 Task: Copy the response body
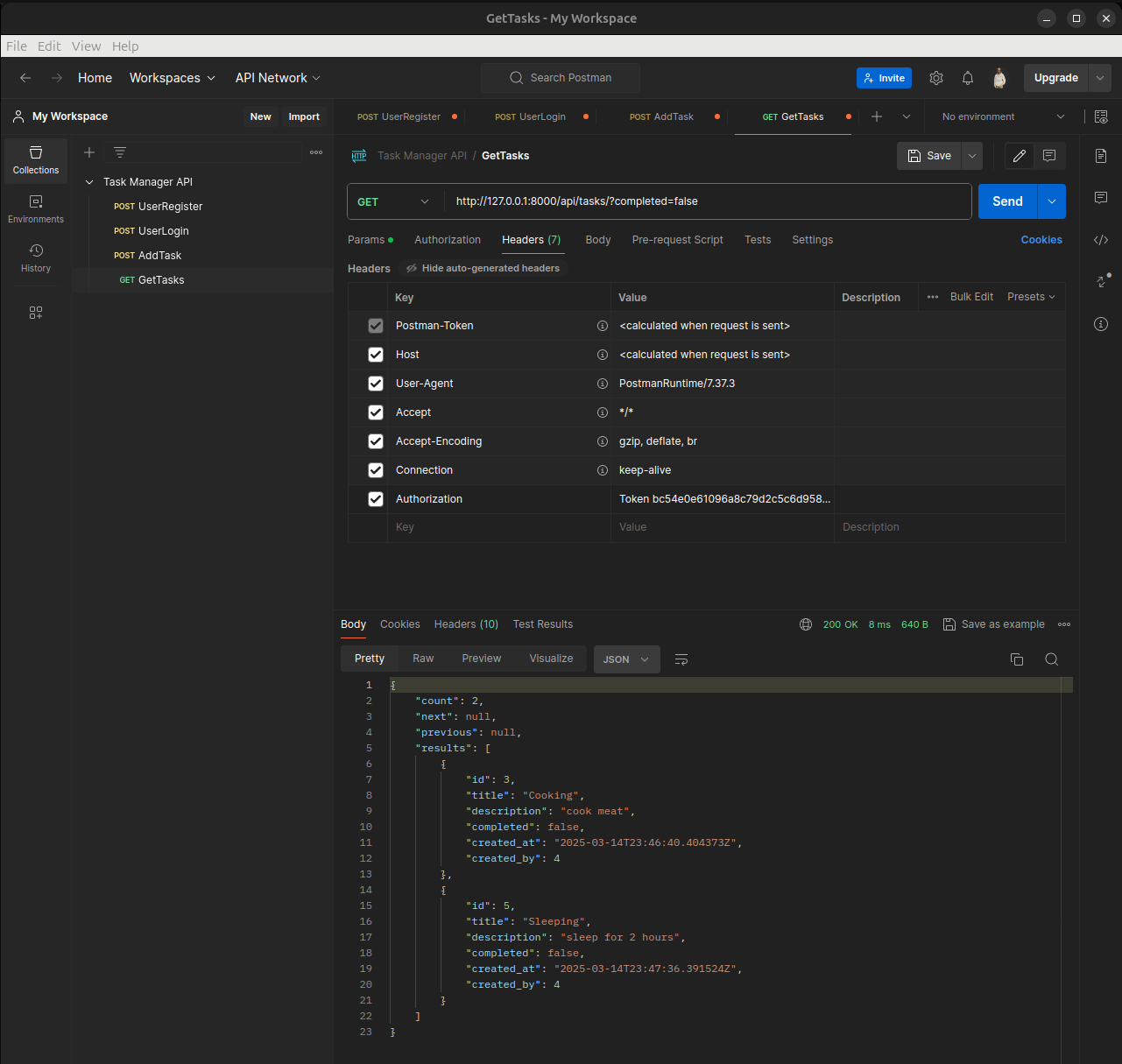[x=1017, y=659]
